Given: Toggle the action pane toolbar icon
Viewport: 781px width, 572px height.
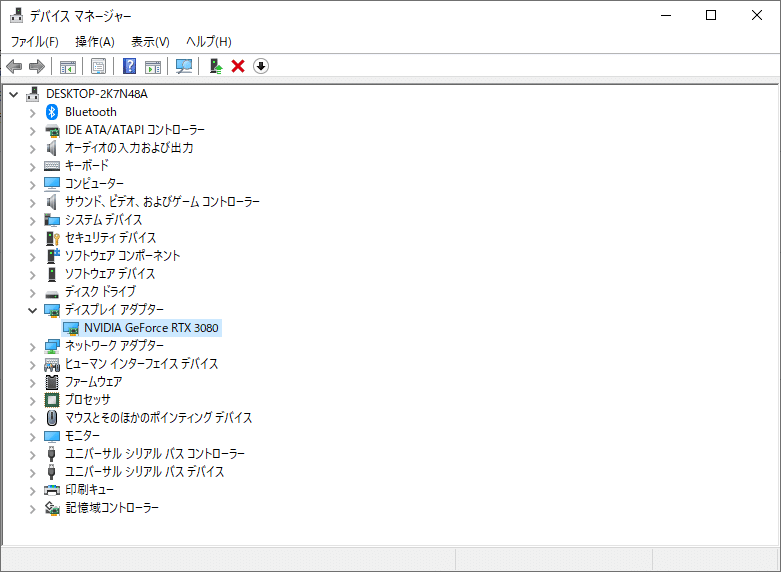Looking at the screenshot, I should [x=153, y=66].
